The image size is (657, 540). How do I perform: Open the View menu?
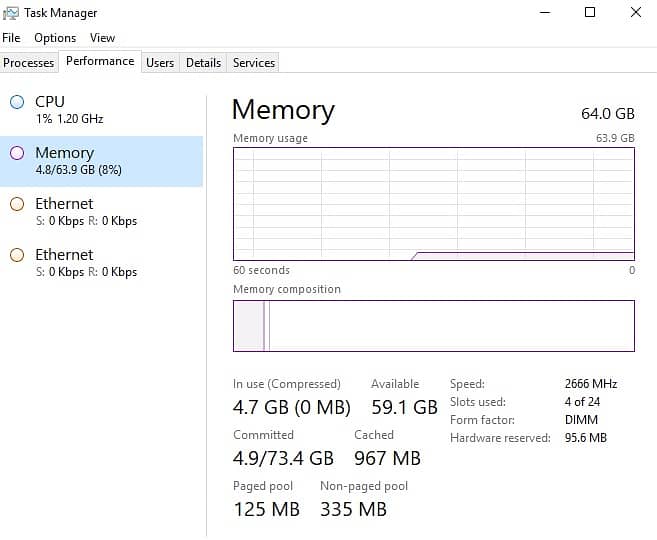[x=102, y=38]
